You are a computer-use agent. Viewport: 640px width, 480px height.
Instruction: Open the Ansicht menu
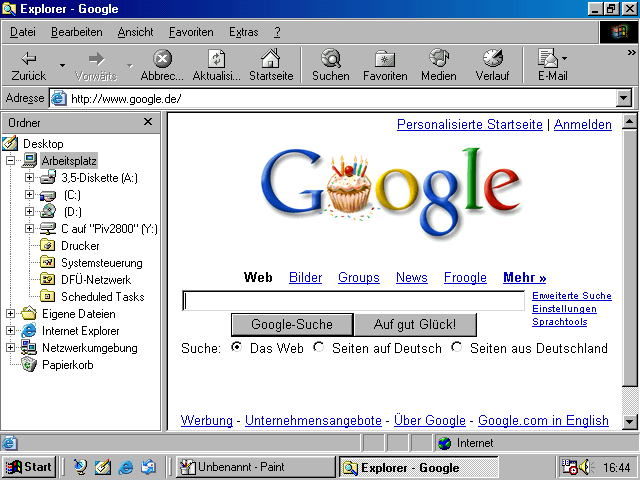[x=135, y=32]
